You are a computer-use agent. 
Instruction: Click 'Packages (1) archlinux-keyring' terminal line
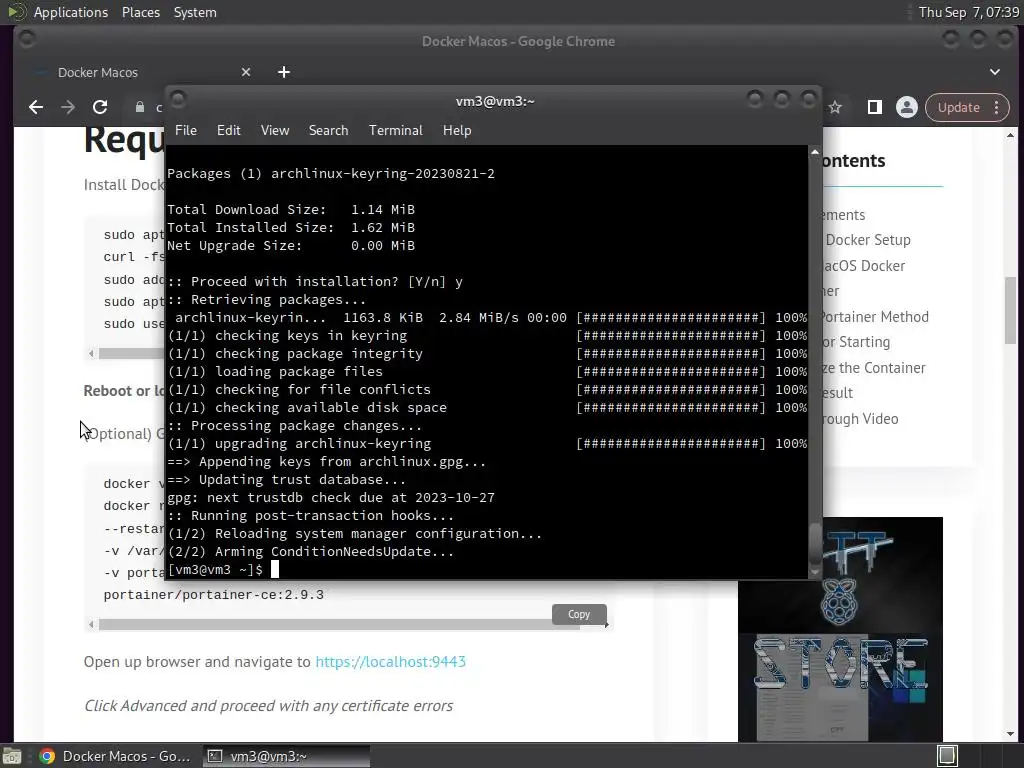330,174
